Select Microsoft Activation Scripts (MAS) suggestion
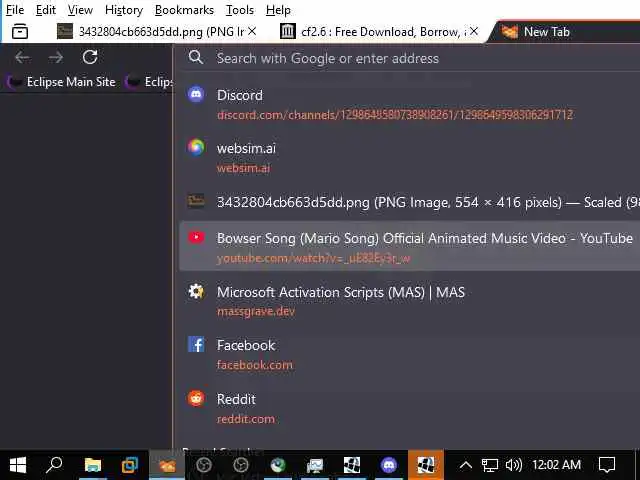Image resolution: width=640 pixels, height=480 pixels. [x=410, y=301]
